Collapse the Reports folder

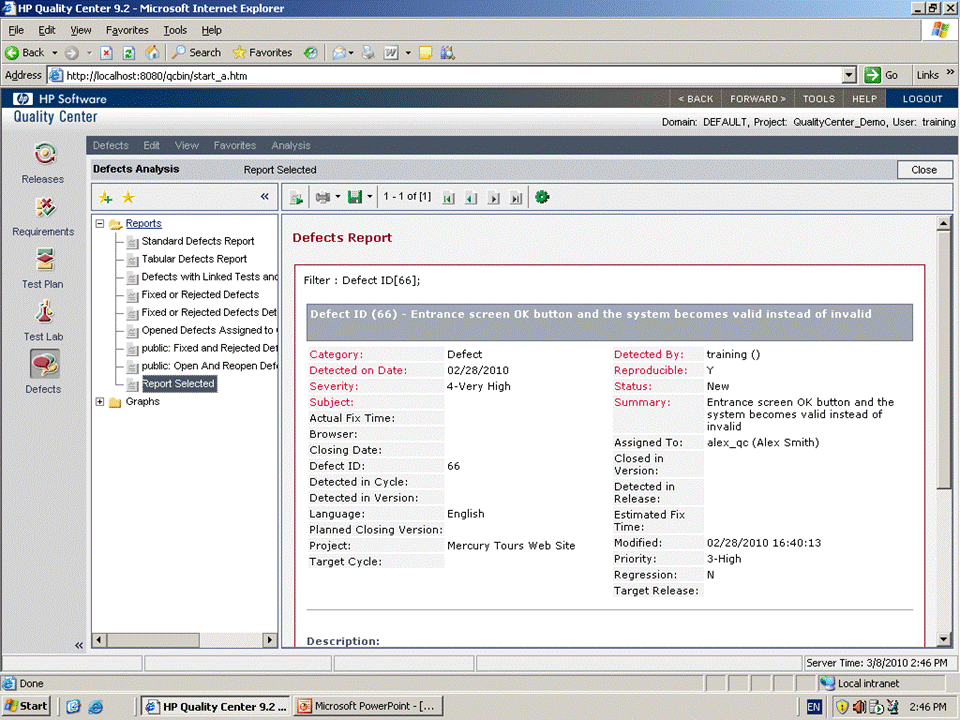click(x=100, y=223)
